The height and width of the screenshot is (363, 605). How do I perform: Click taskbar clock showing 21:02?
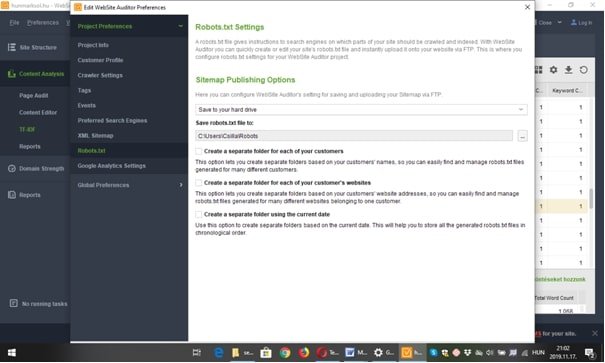point(563,352)
